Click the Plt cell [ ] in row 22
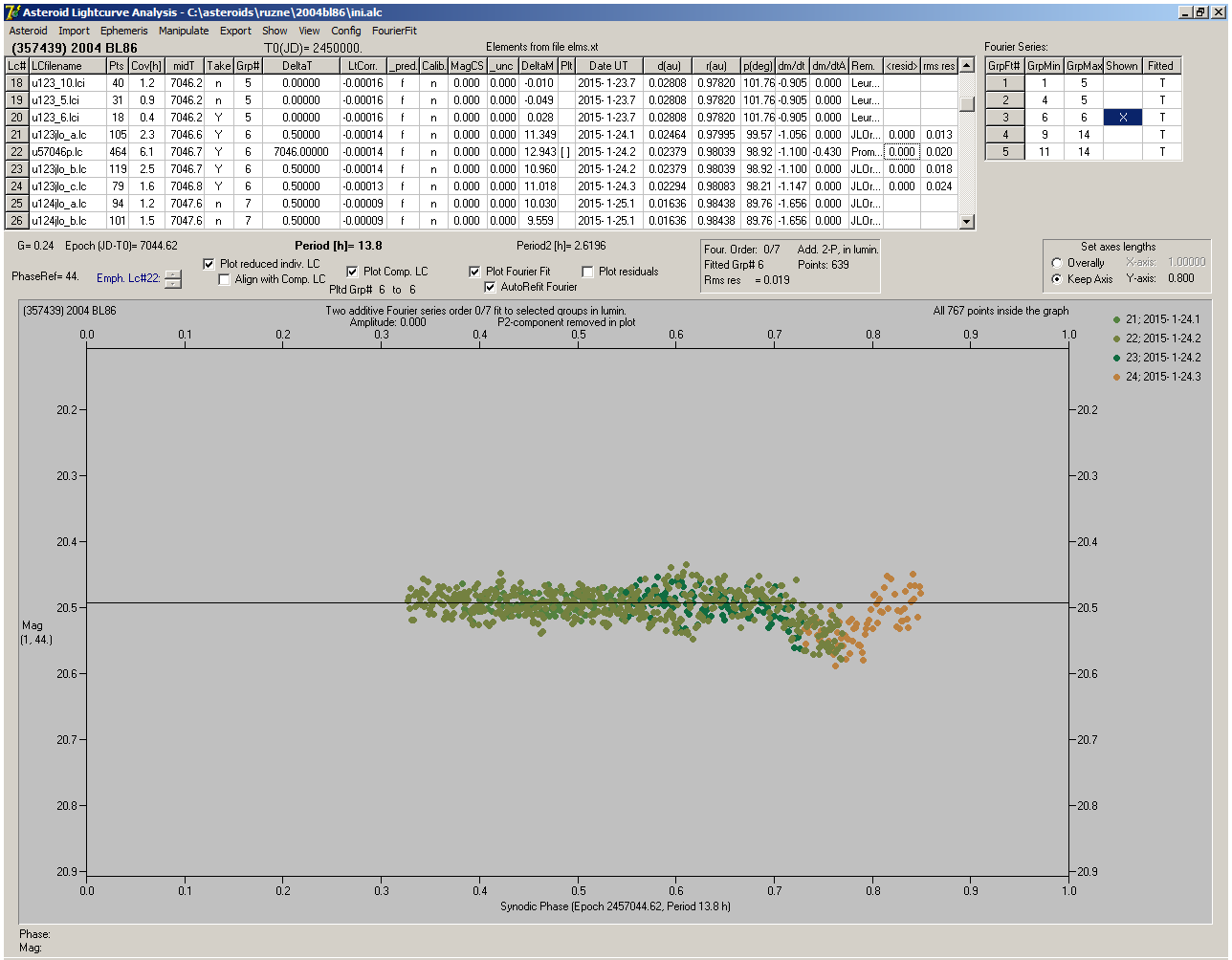Screen dimensions: 1232x960 (566, 152)
